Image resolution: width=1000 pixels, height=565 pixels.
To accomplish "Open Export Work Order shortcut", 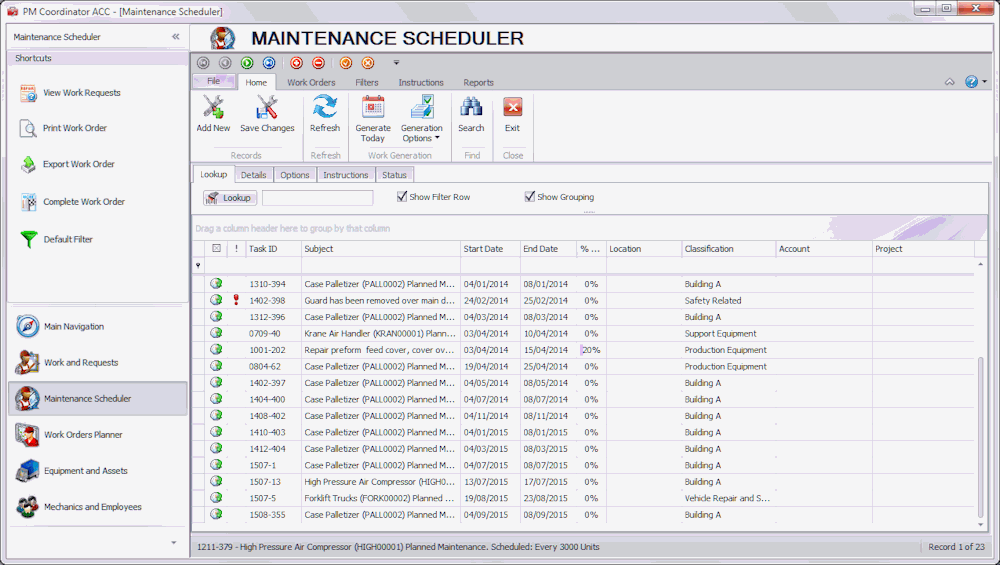I will point(78,164).
